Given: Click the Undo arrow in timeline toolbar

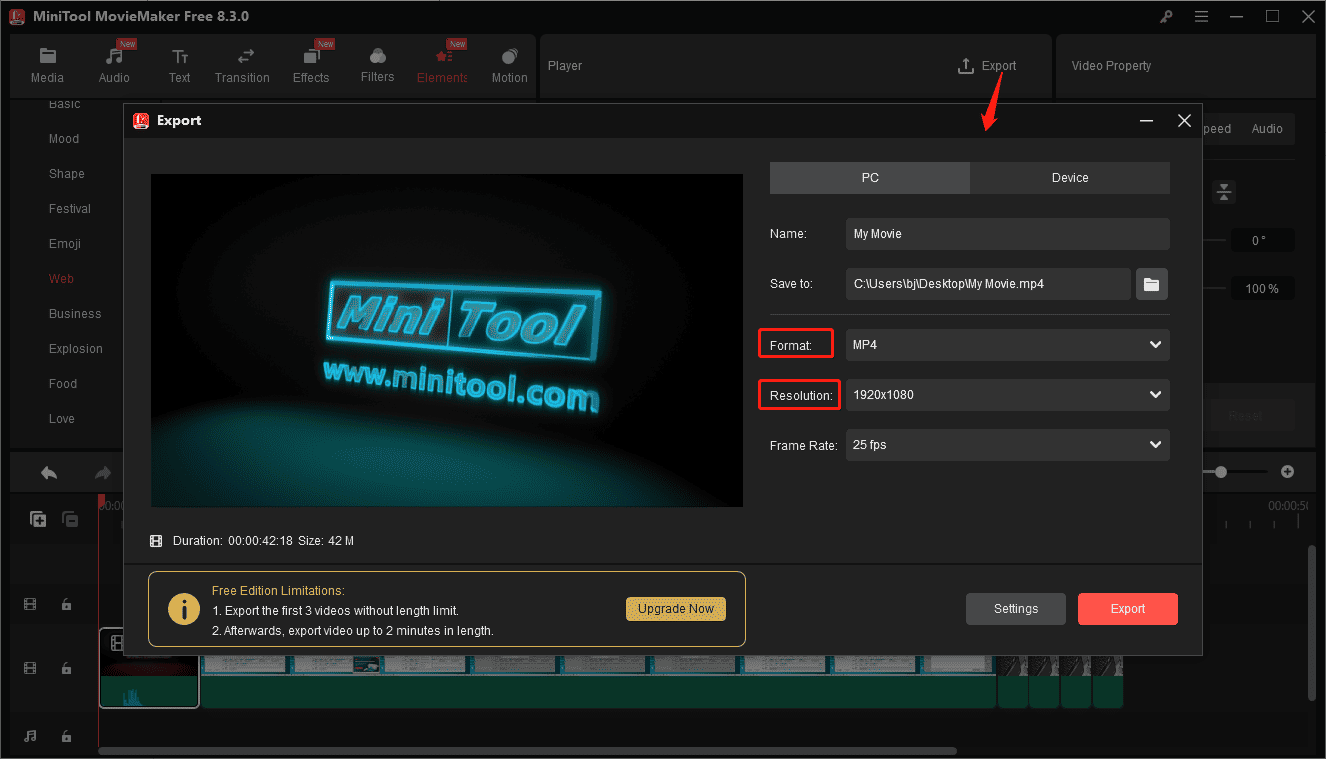Looking at the screenshot, I should tap(49, 473).
